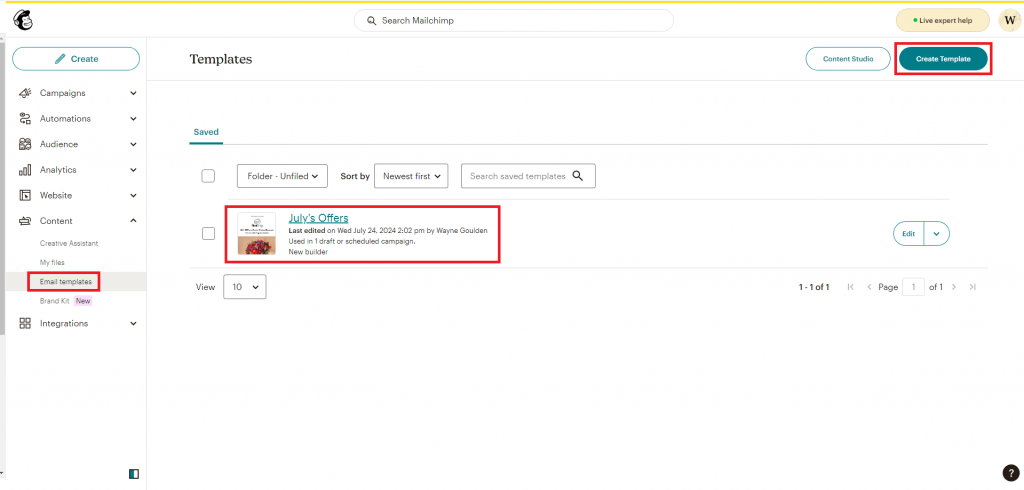
Task: Click the Analytics bar chart icon
Action: point(25,170)
